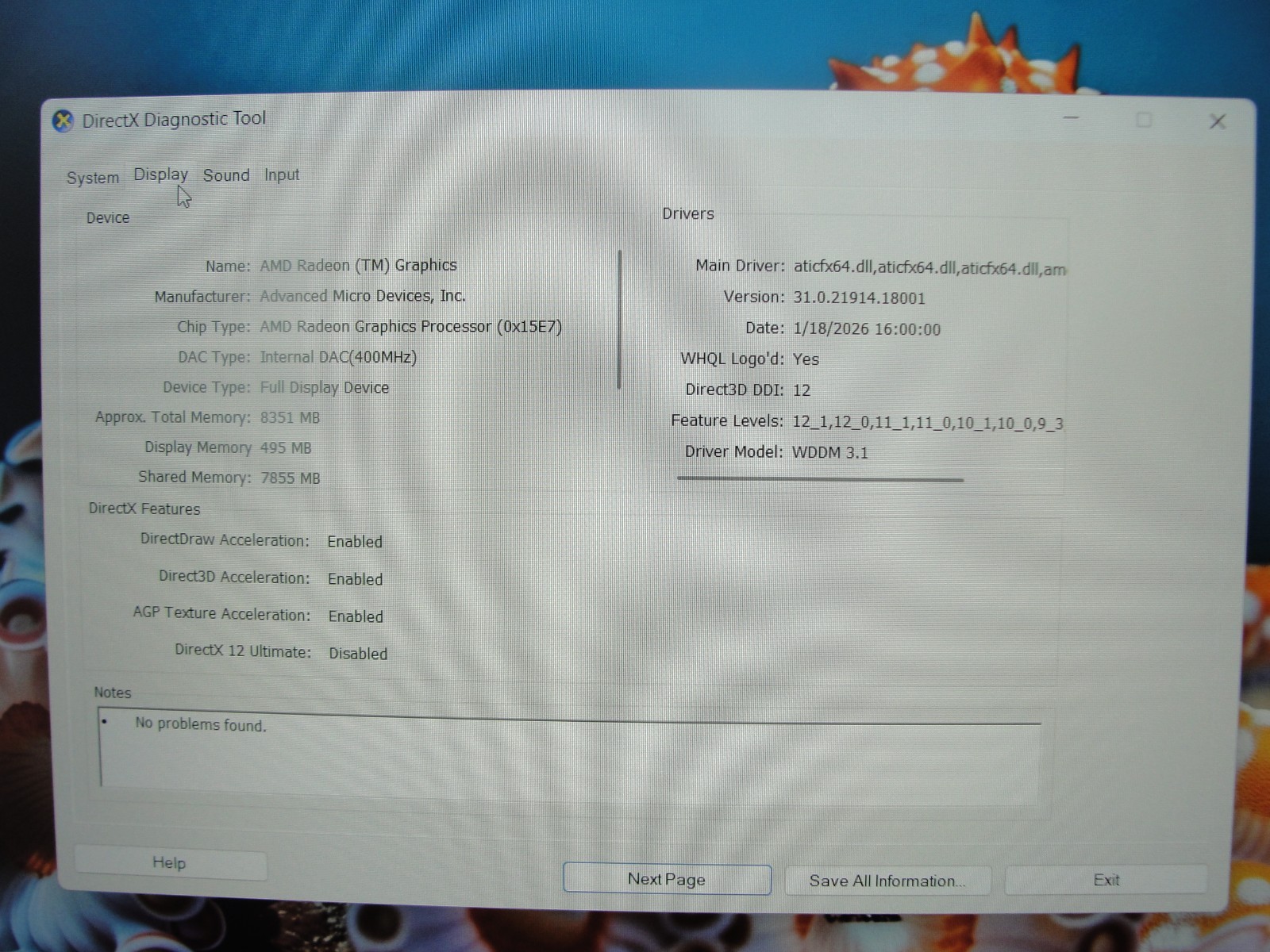Click the 'Drivers' section heading

688,213
